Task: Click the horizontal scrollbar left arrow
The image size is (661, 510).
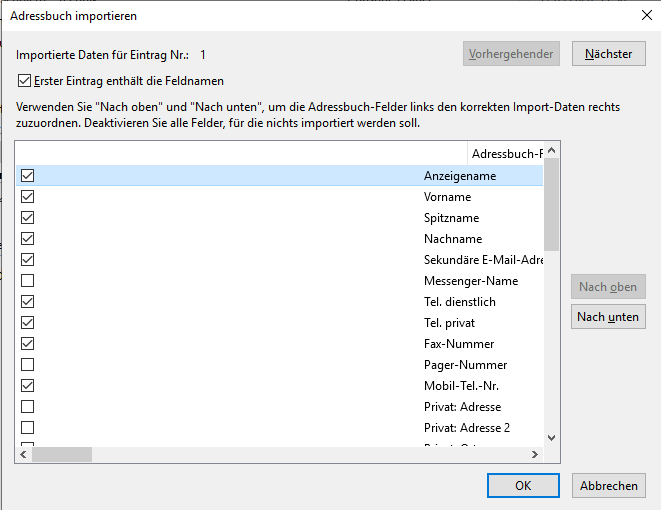Action: pyautogui.click(x=22, y=454)
